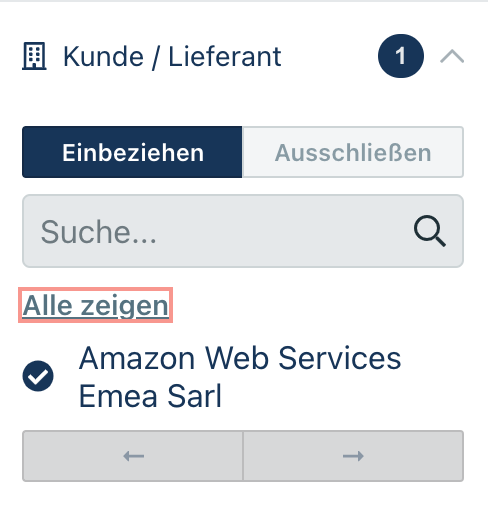This screenshot has width=488, height=512.
Task: Click the left pagination button
Action: click(133, 456)
